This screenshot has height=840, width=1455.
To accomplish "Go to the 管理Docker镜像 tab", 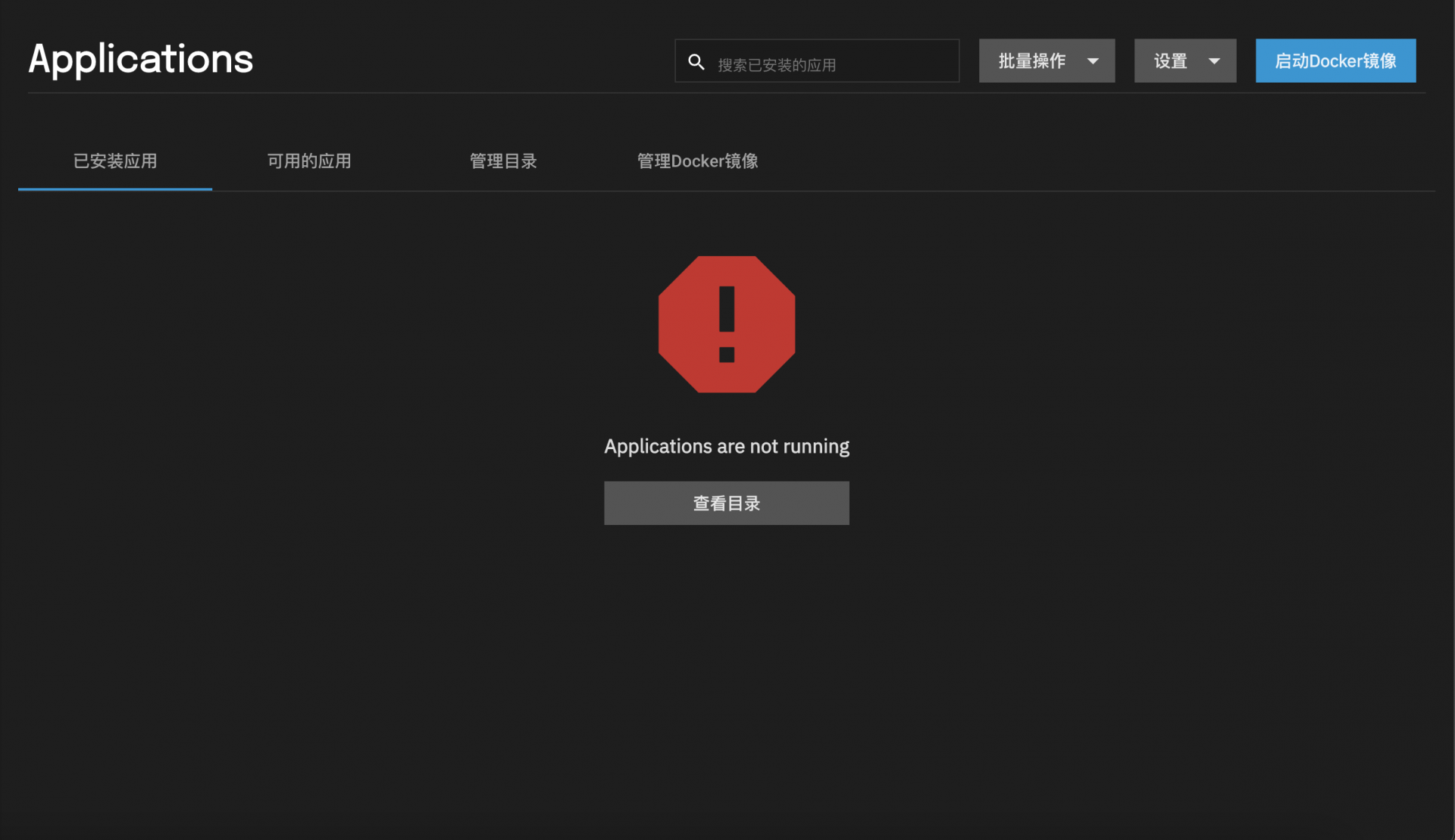I will 697,161.
